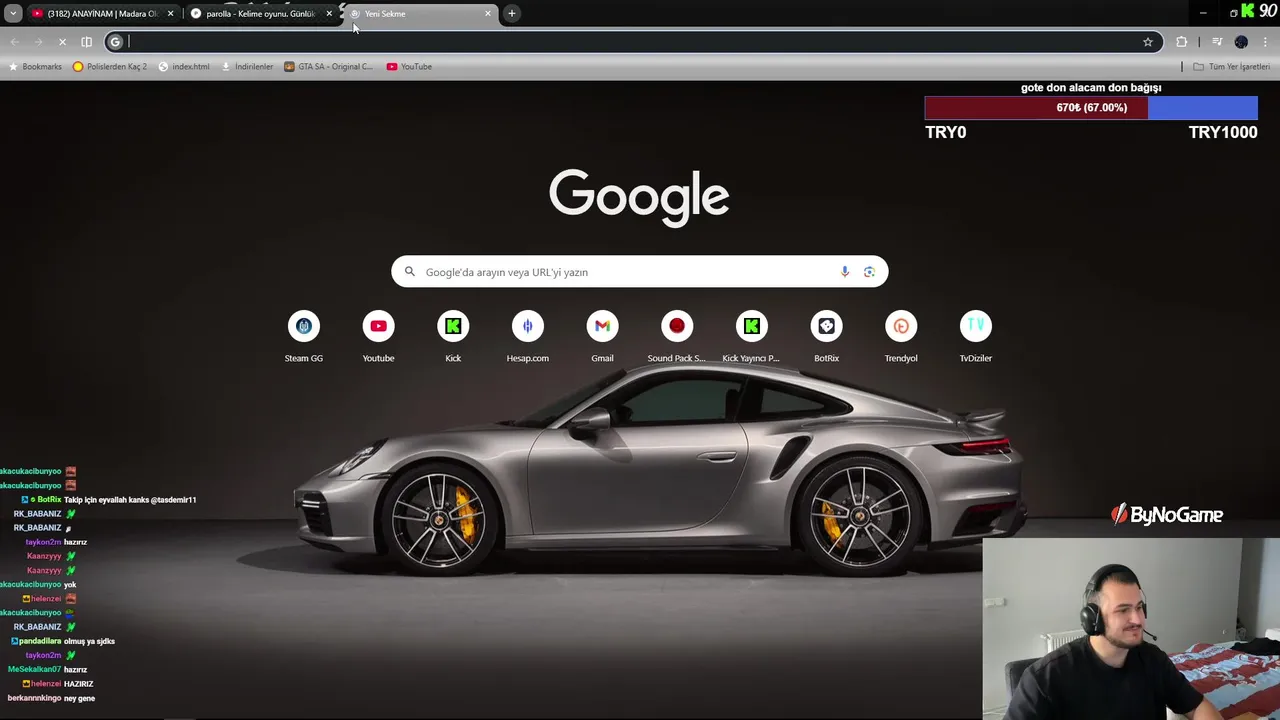The height and width of the screenshot is (720, 1280).
Task: Open the index.html bookmark
Action: tap(184, 67)
